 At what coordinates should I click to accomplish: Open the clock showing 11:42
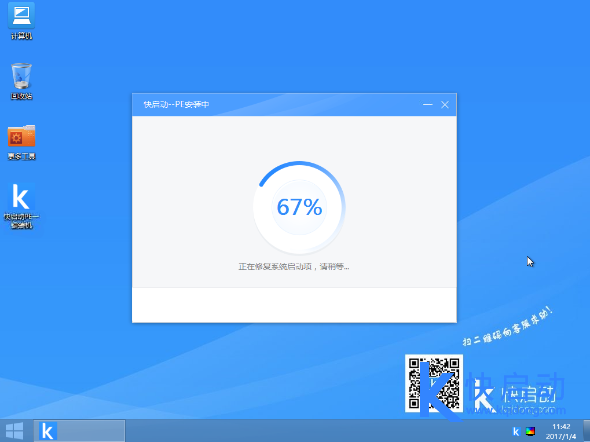click(561, 431)
